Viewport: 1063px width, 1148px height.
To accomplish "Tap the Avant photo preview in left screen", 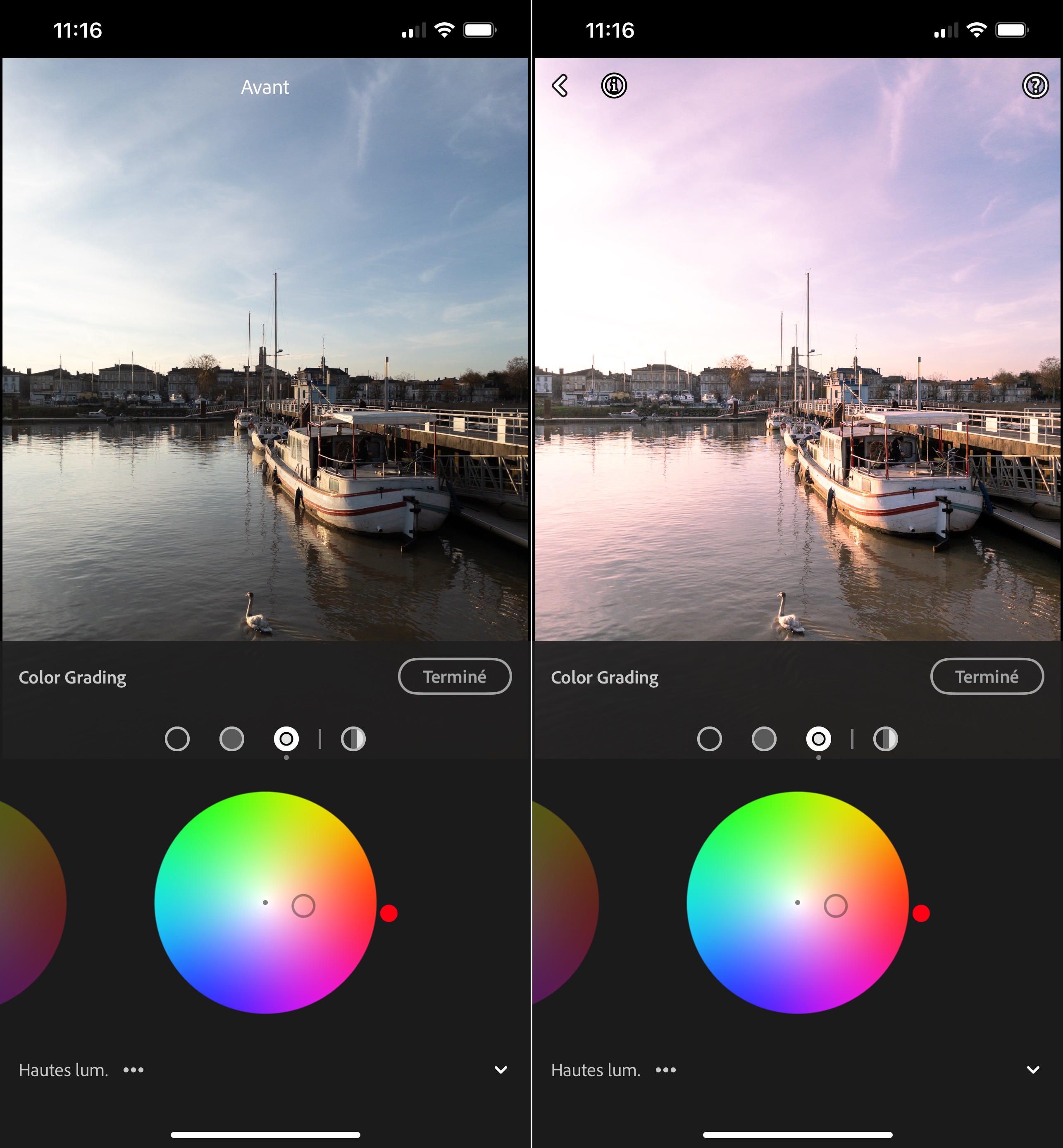I will point(265,349).
